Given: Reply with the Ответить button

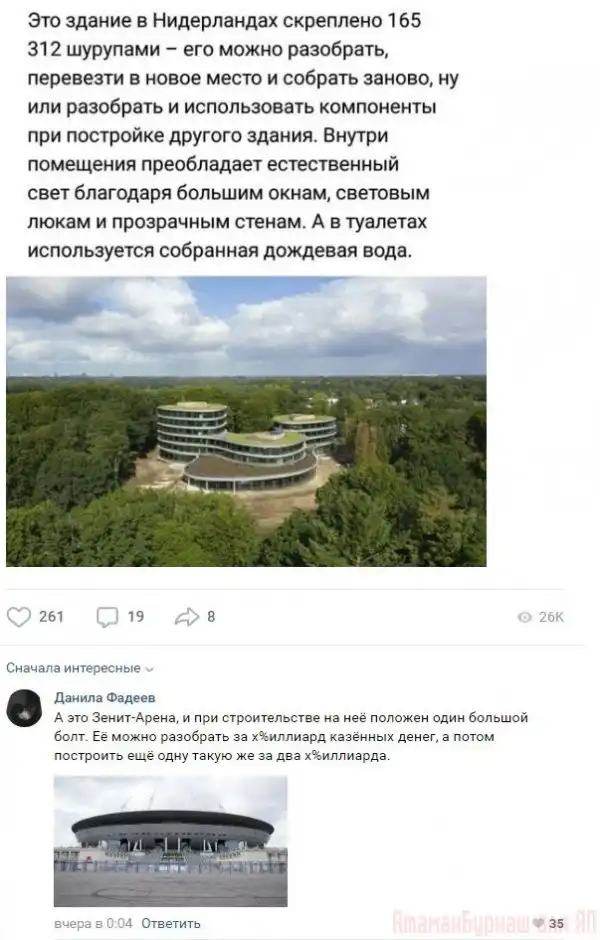Looking at the screenshot, I should (171, 923).
